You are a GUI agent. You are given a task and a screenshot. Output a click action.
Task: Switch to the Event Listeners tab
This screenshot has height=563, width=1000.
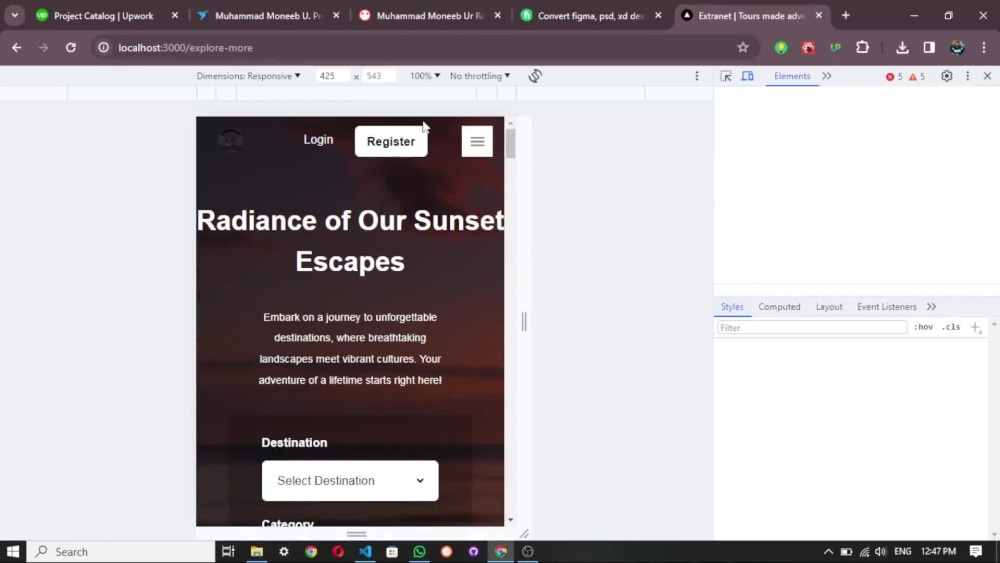coord(886,307)
